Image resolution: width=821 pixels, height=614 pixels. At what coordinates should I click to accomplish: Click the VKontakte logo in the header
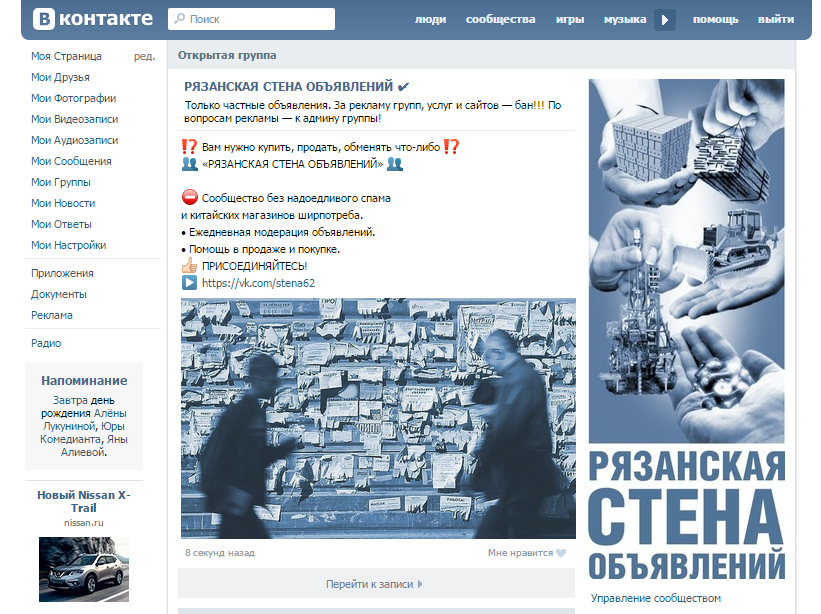[93, 19]
